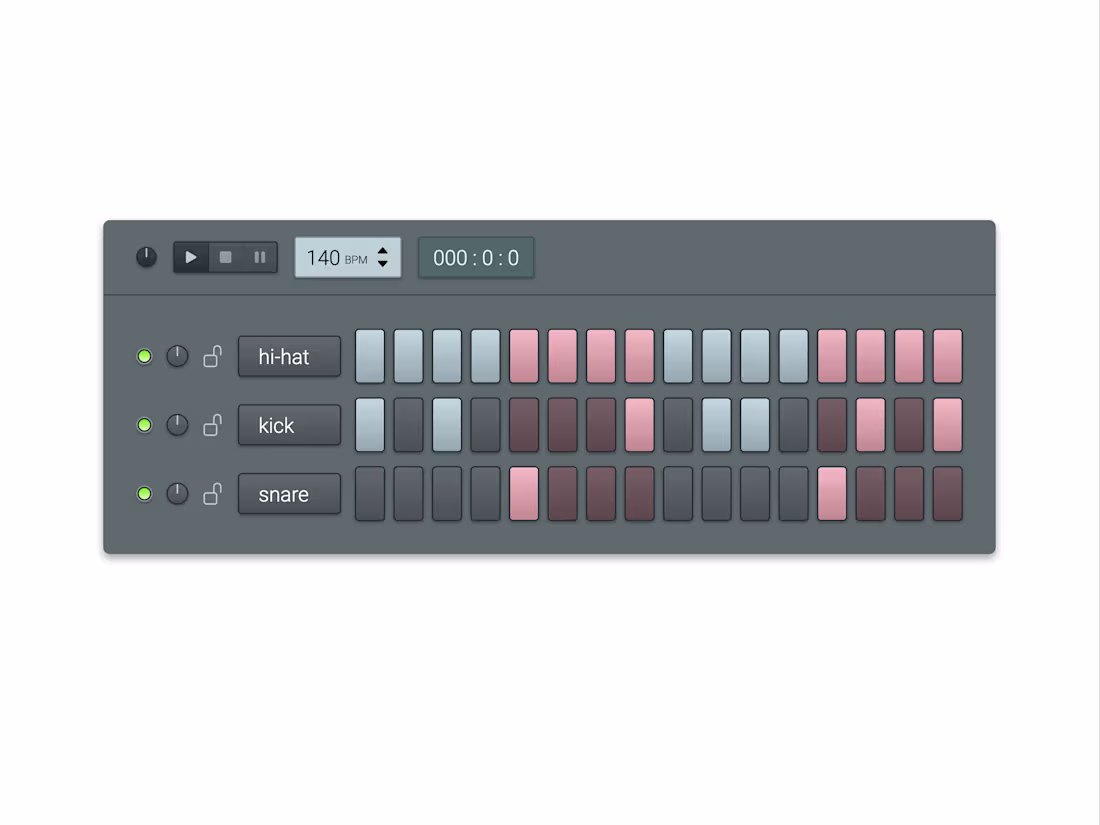
Task: Toggle hi-hat step 4
Action: pyautogui.click(x=485, y=356)
